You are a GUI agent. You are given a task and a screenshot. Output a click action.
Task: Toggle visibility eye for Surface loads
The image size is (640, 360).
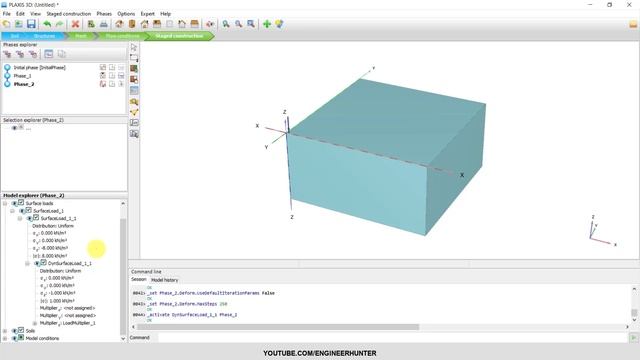[x=14, y=203]
